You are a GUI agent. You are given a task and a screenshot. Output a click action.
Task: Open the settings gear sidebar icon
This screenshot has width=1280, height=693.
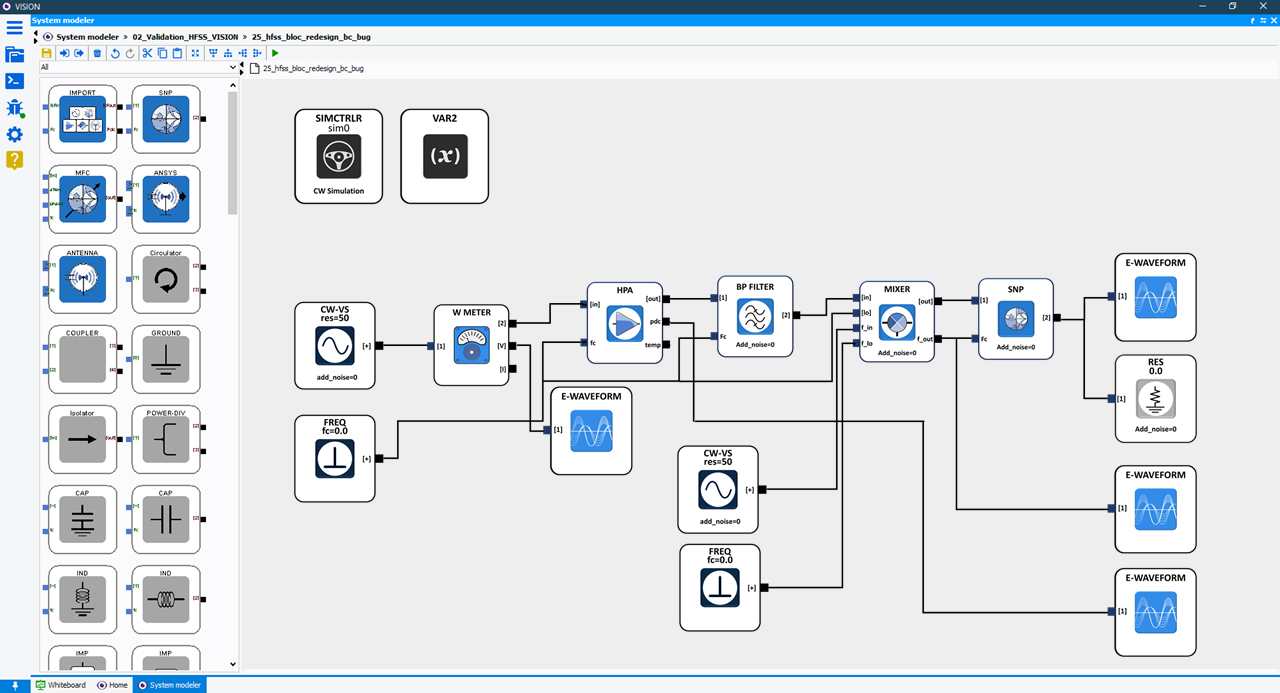coord(14,134)
